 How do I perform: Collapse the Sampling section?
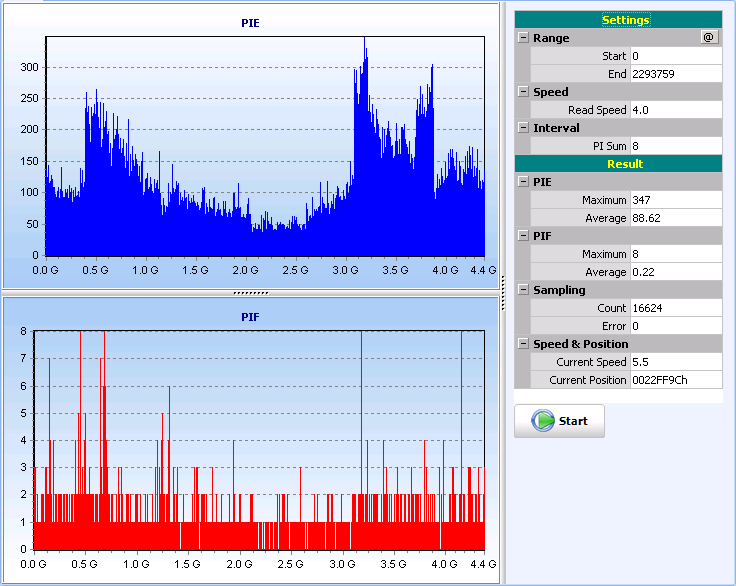(x=523, y=290)
